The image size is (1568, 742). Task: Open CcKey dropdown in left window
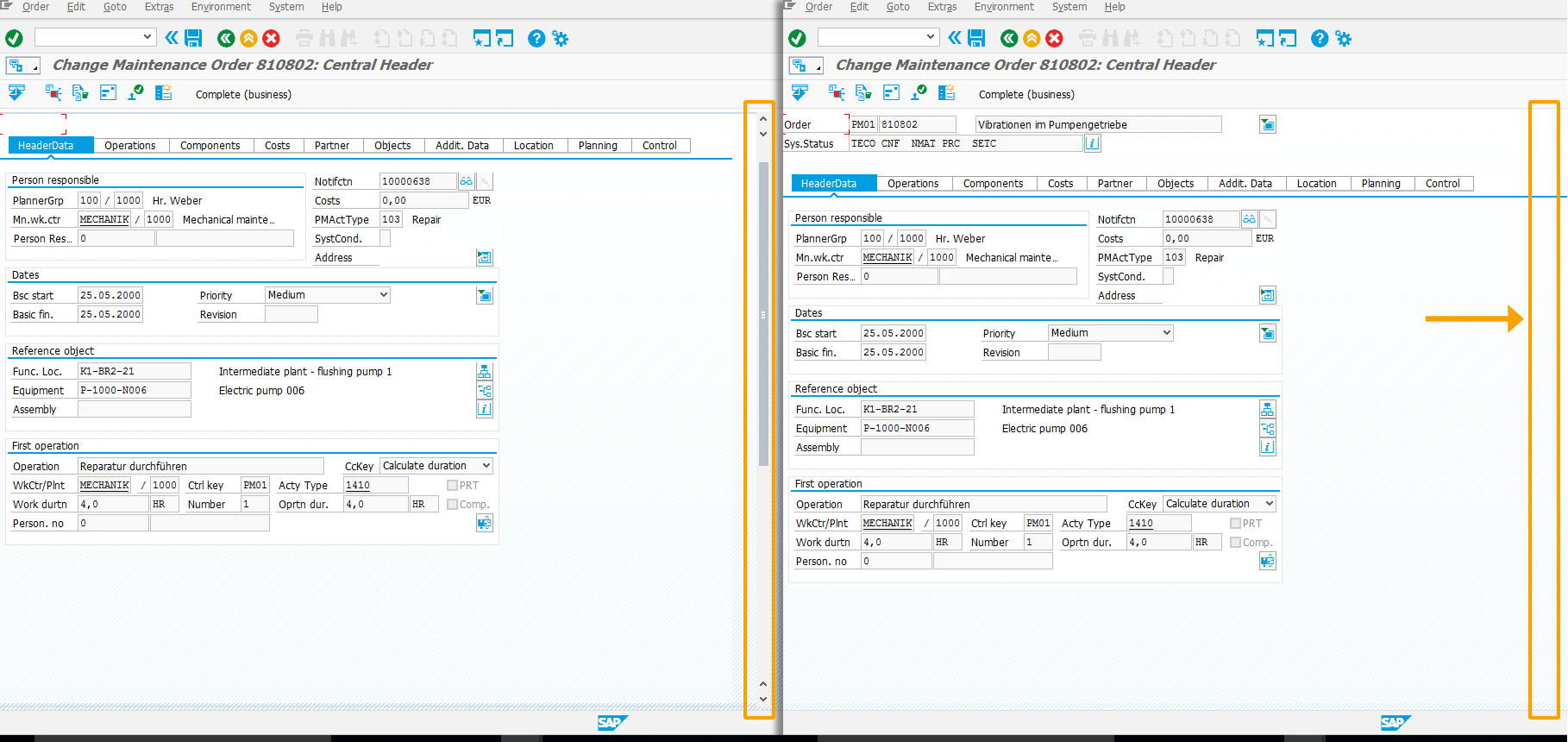pyautogui.click(x=486, y=466)
